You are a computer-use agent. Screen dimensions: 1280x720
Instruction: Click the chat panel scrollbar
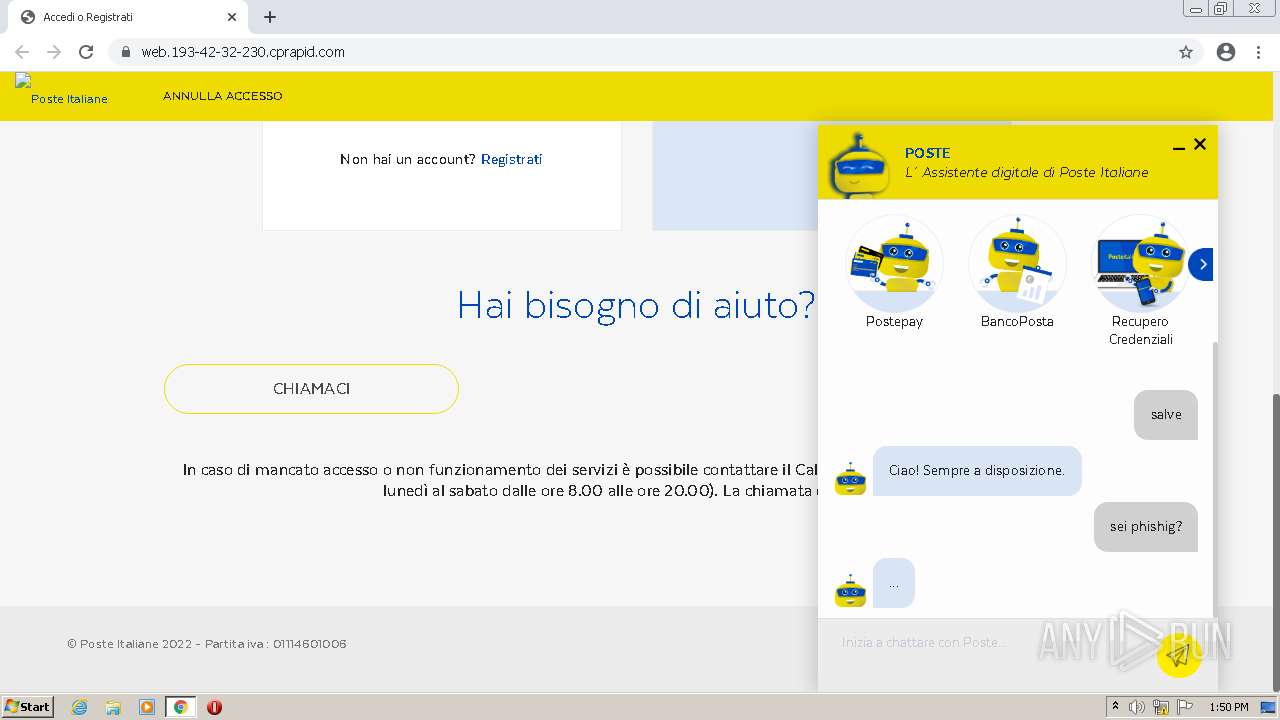[x=1215, y=478]
